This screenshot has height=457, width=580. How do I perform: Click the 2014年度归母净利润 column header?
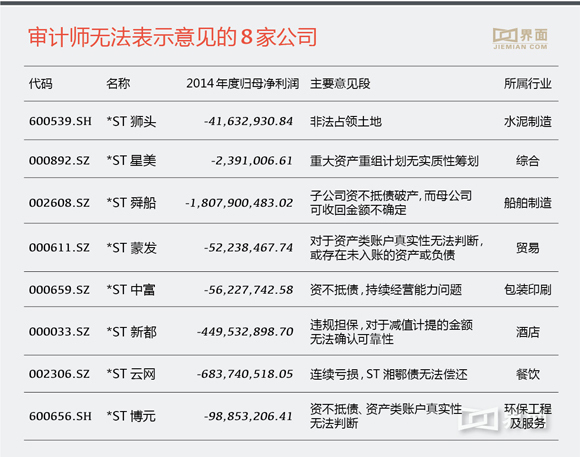pos(243,84)
